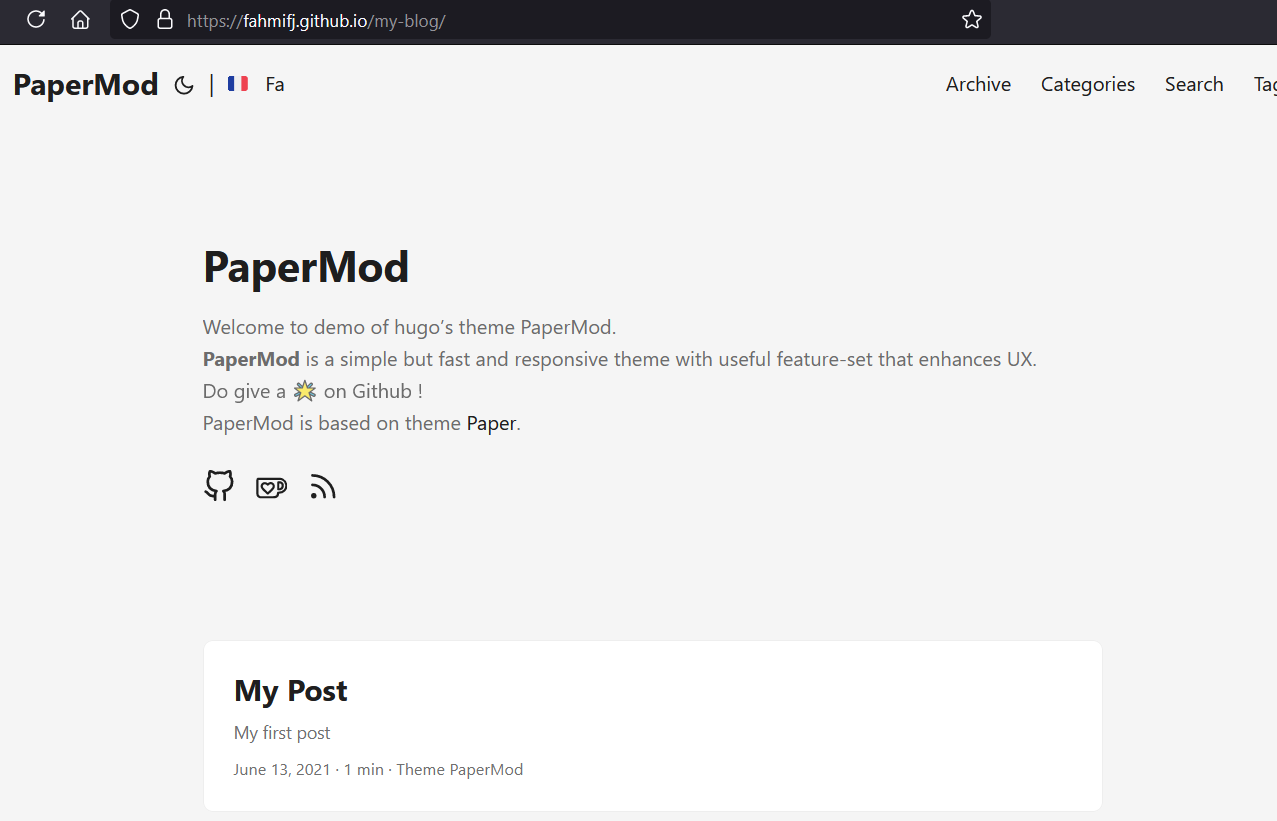
Task: Open the Archive menu item
Action: [978, 85]
